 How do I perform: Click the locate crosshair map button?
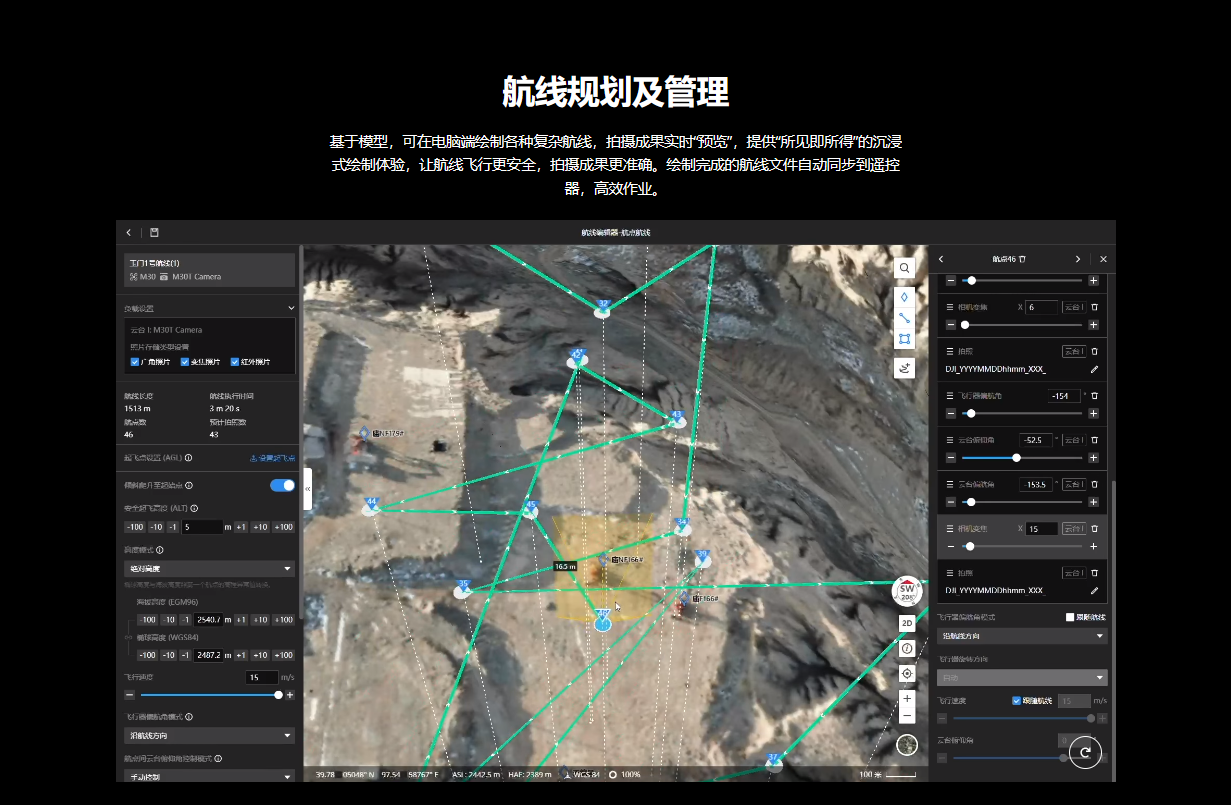tap(907, 673)
